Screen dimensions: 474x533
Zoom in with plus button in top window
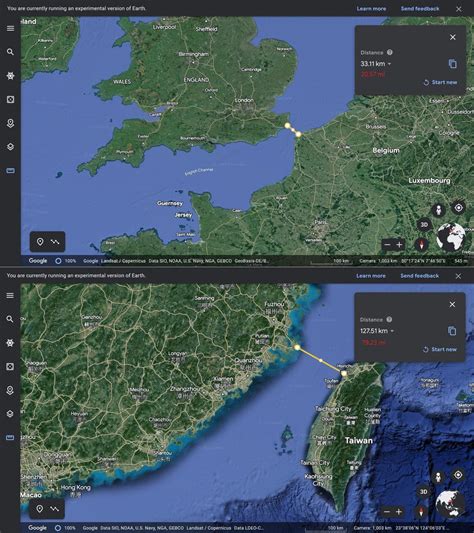tap(399, 244)
